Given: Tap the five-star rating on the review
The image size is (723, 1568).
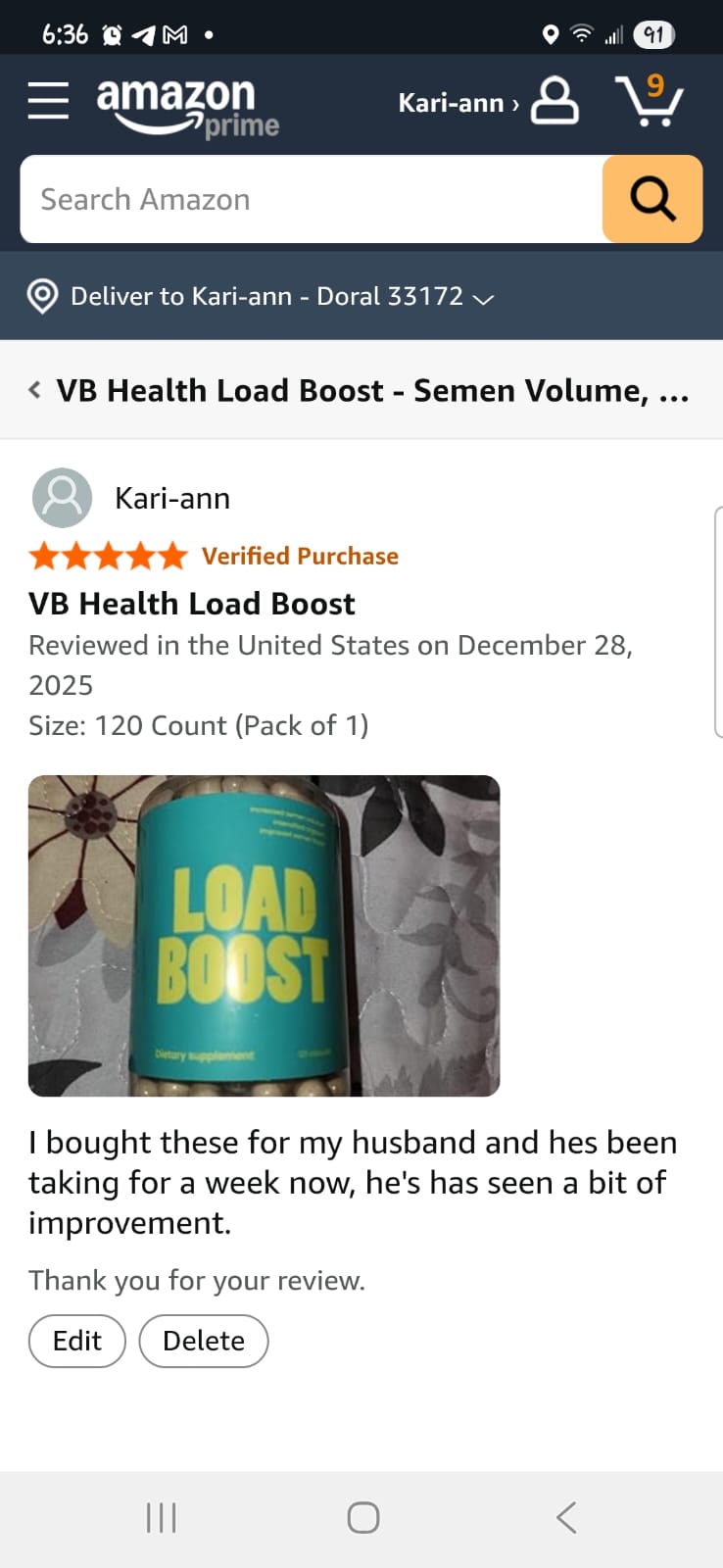Looking at the screenshot, I should [108, 557].
